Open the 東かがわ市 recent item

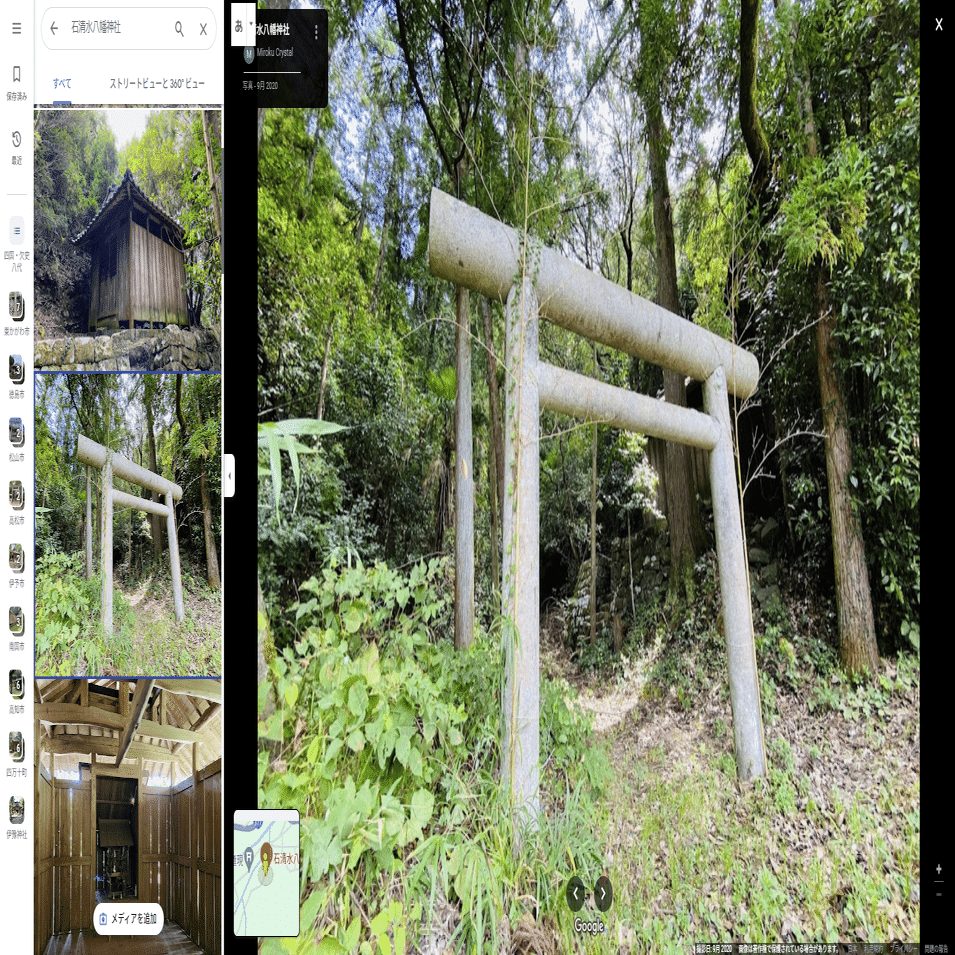click(16, 314)
